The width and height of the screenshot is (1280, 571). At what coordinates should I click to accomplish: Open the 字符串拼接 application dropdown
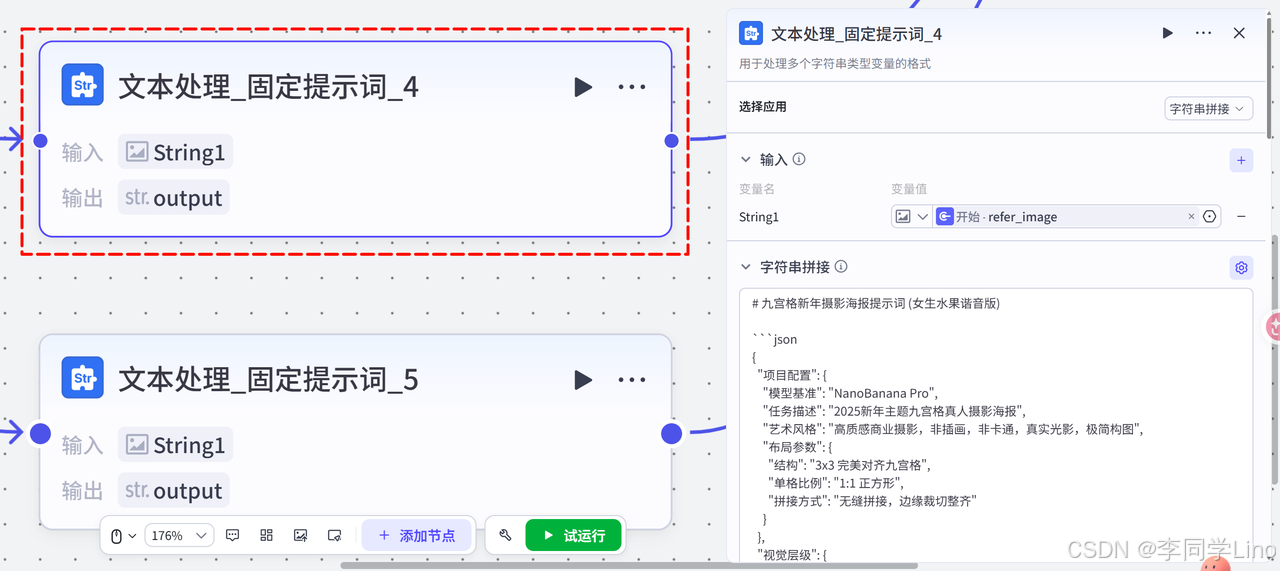click(1209, 108)
